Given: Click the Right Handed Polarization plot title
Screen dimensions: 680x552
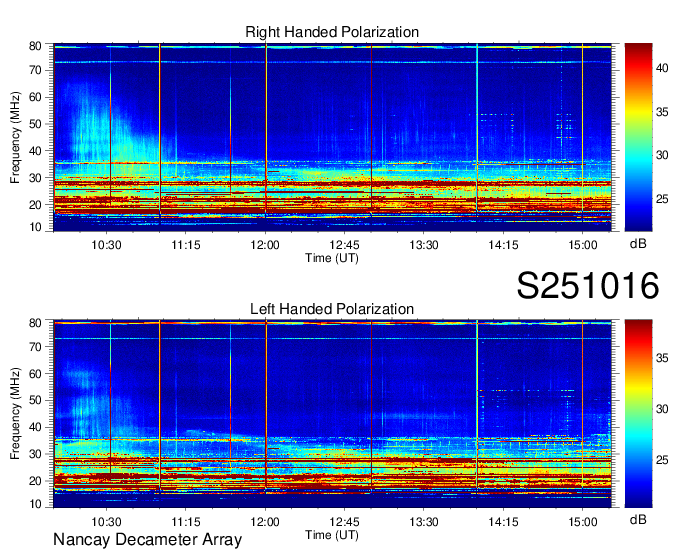Looking at the screenshot, I should [x=332, y=33].
